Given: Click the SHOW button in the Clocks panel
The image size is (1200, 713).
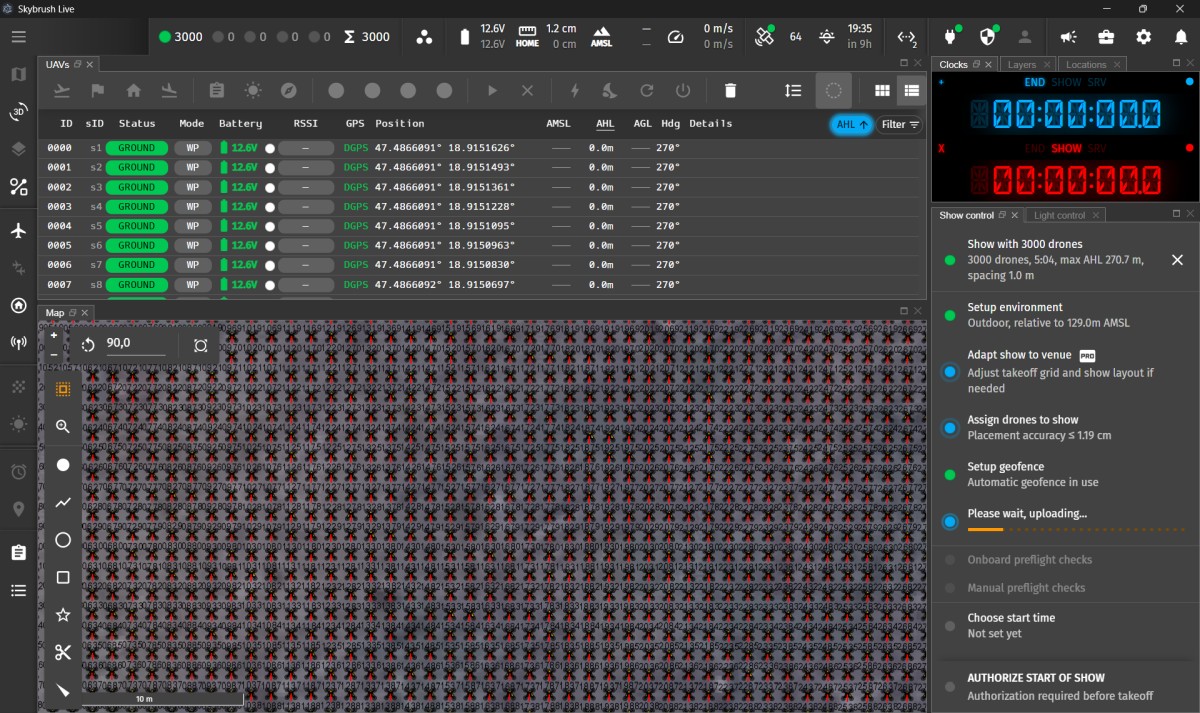Looking at the screenshot, I should pyautogui.click(x=1066, y=81).
